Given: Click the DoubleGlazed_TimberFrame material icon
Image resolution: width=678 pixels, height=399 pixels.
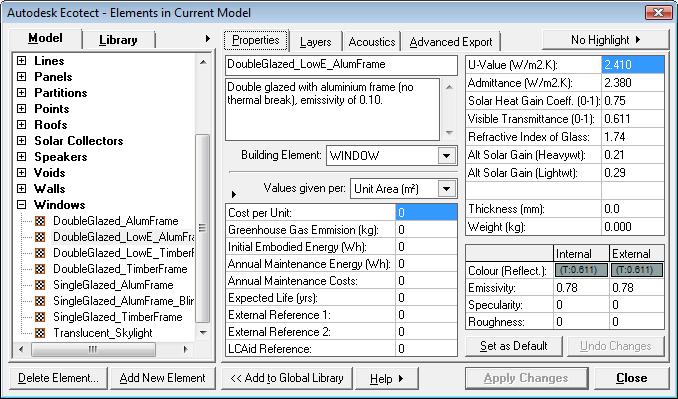Looking at the screenshot, I should [x=40, y=269].
